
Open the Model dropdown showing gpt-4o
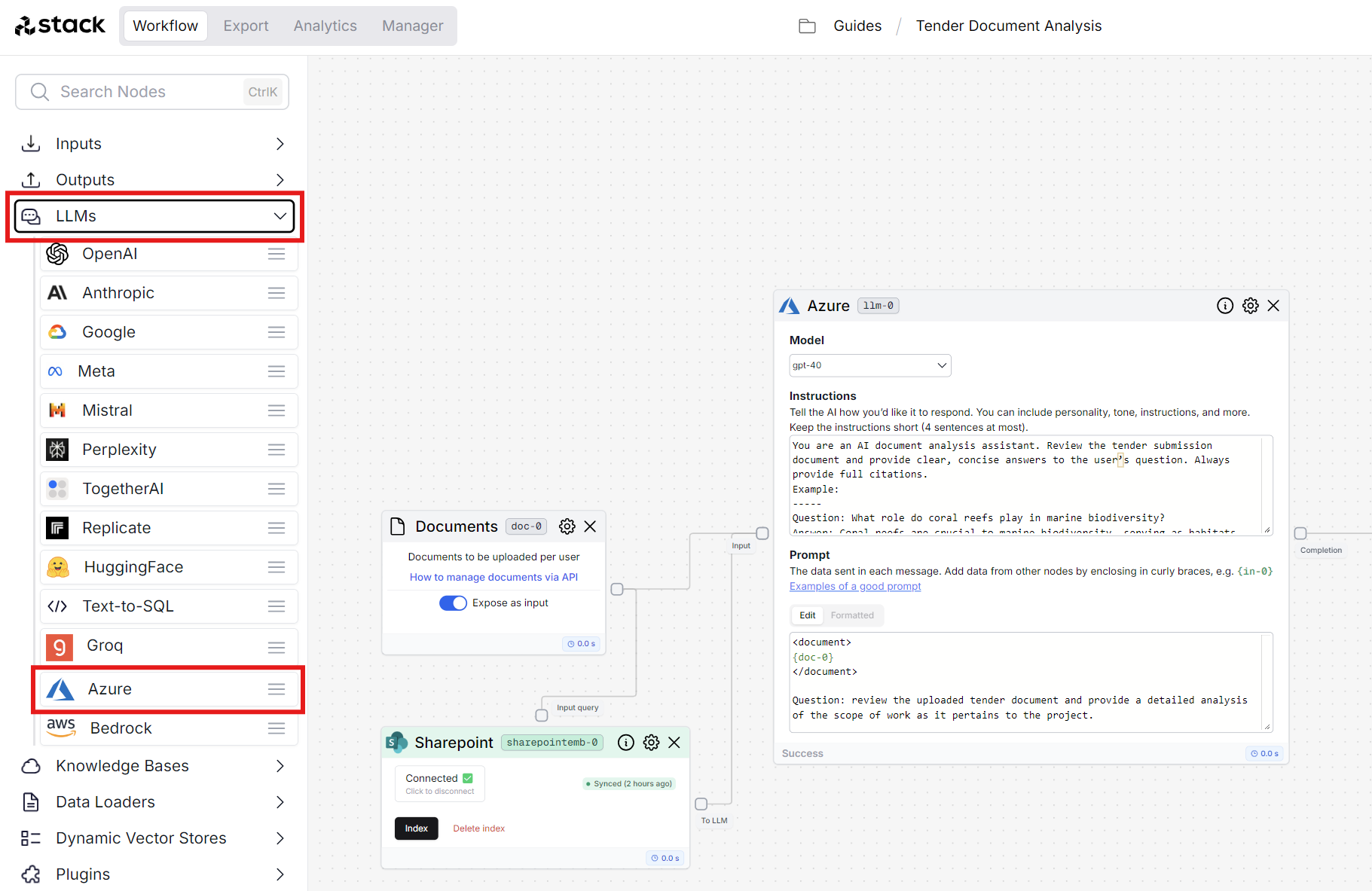(x=870, y=365)
